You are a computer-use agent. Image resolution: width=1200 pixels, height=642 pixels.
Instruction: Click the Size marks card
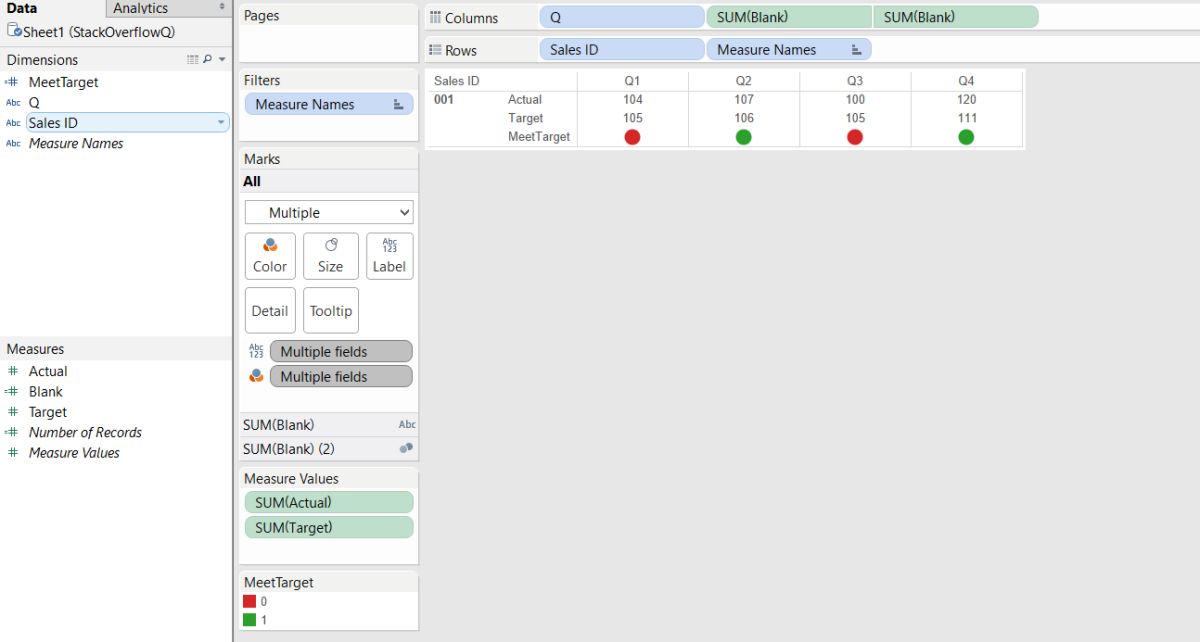pos(330,256)
